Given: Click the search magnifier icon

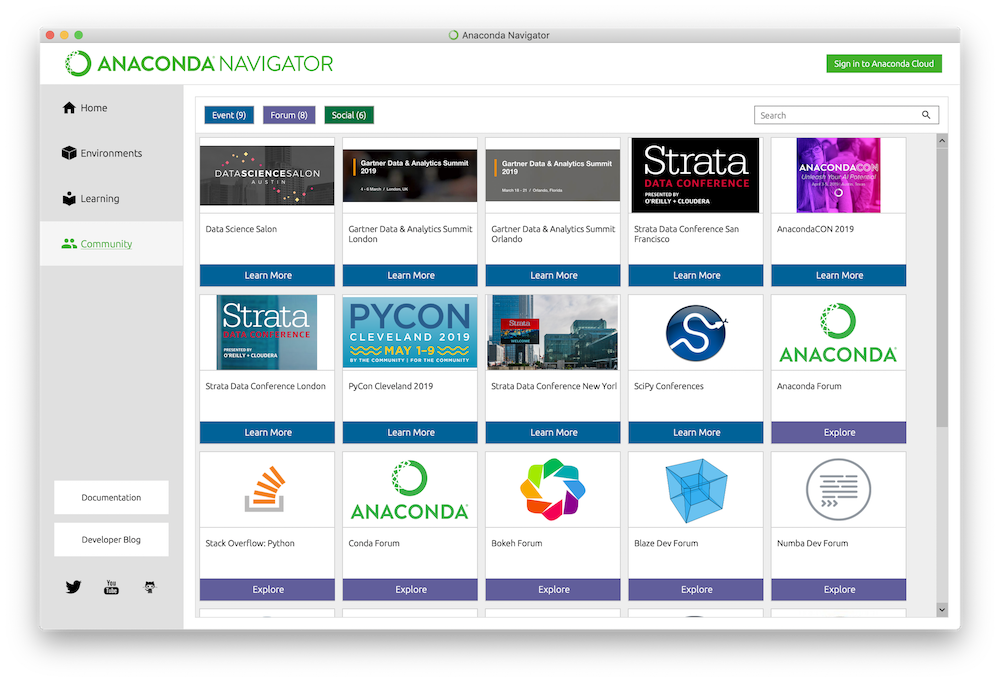Looking at the screenshot, I should click(926, 115).
